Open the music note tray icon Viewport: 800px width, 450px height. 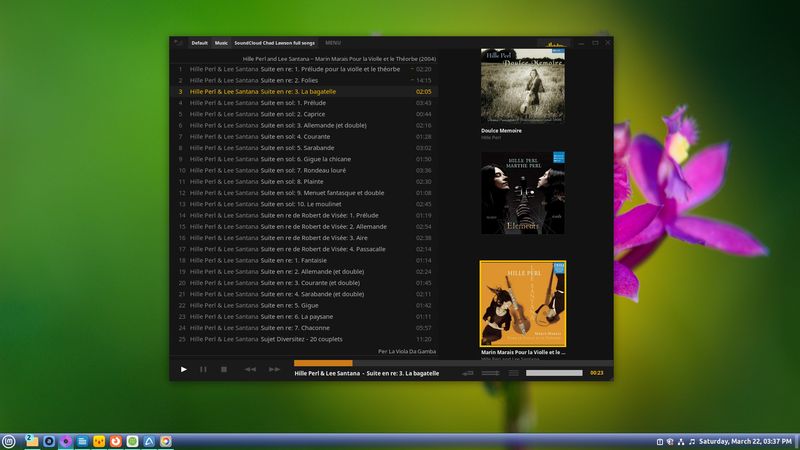692,441
